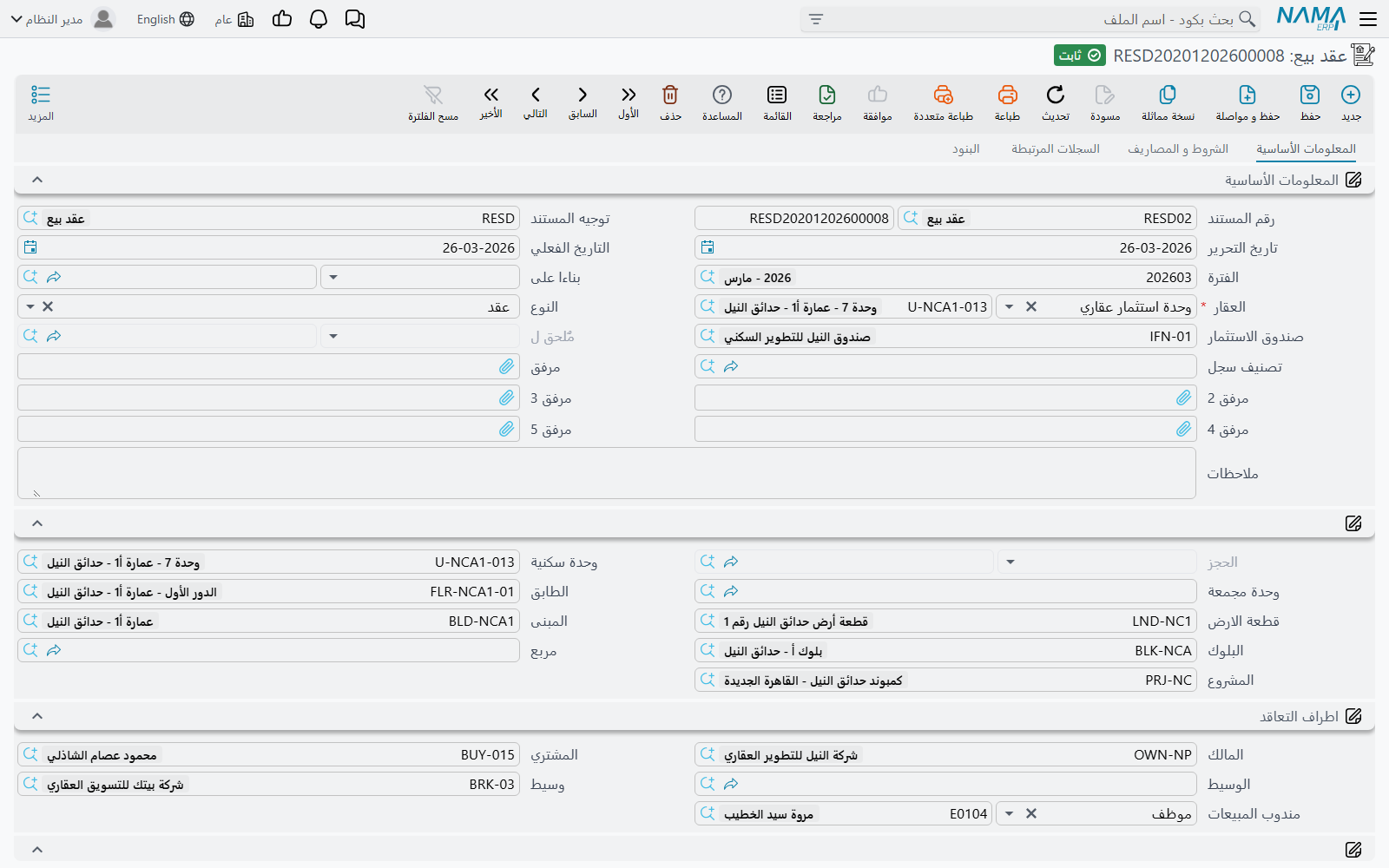This screenshot has width=1389, height=868.
Task: Open النوع dropdown arrow
Action: click(30, 306)
